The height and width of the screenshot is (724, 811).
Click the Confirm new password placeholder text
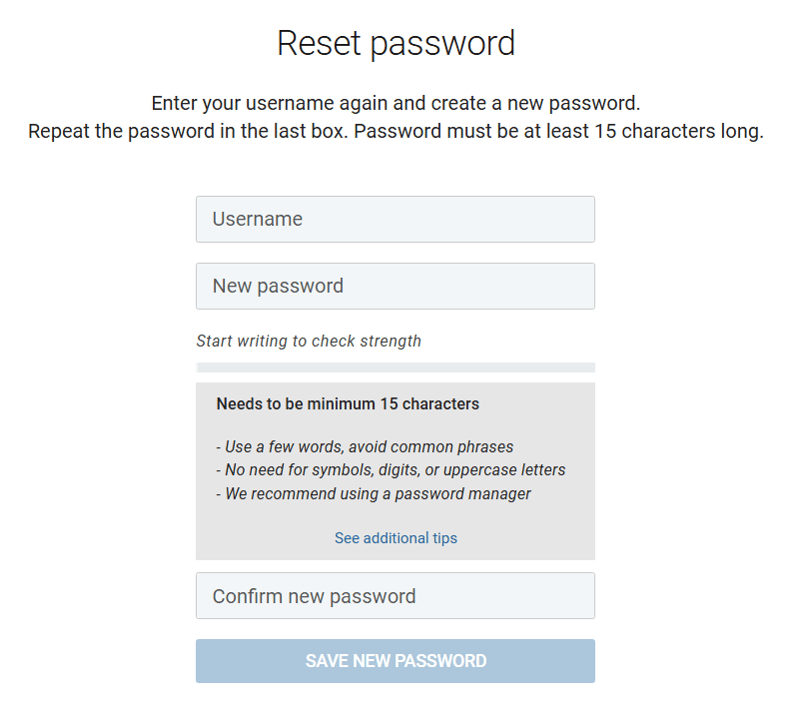click(313, 596)
